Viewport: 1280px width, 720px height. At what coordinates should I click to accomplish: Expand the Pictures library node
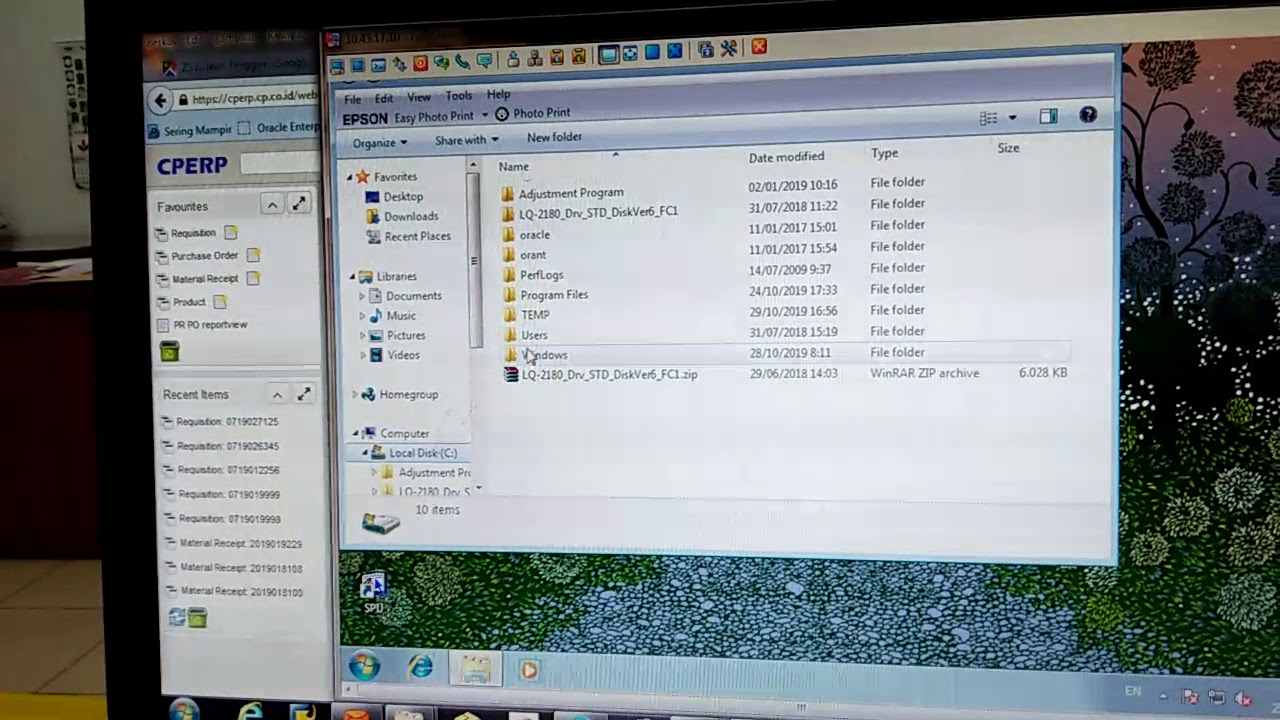point(363,336)
